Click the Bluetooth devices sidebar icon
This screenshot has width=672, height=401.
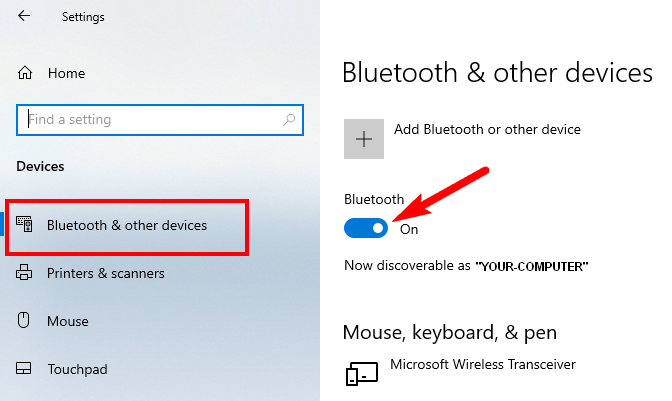pyautogui.click(x=24, y=224)
